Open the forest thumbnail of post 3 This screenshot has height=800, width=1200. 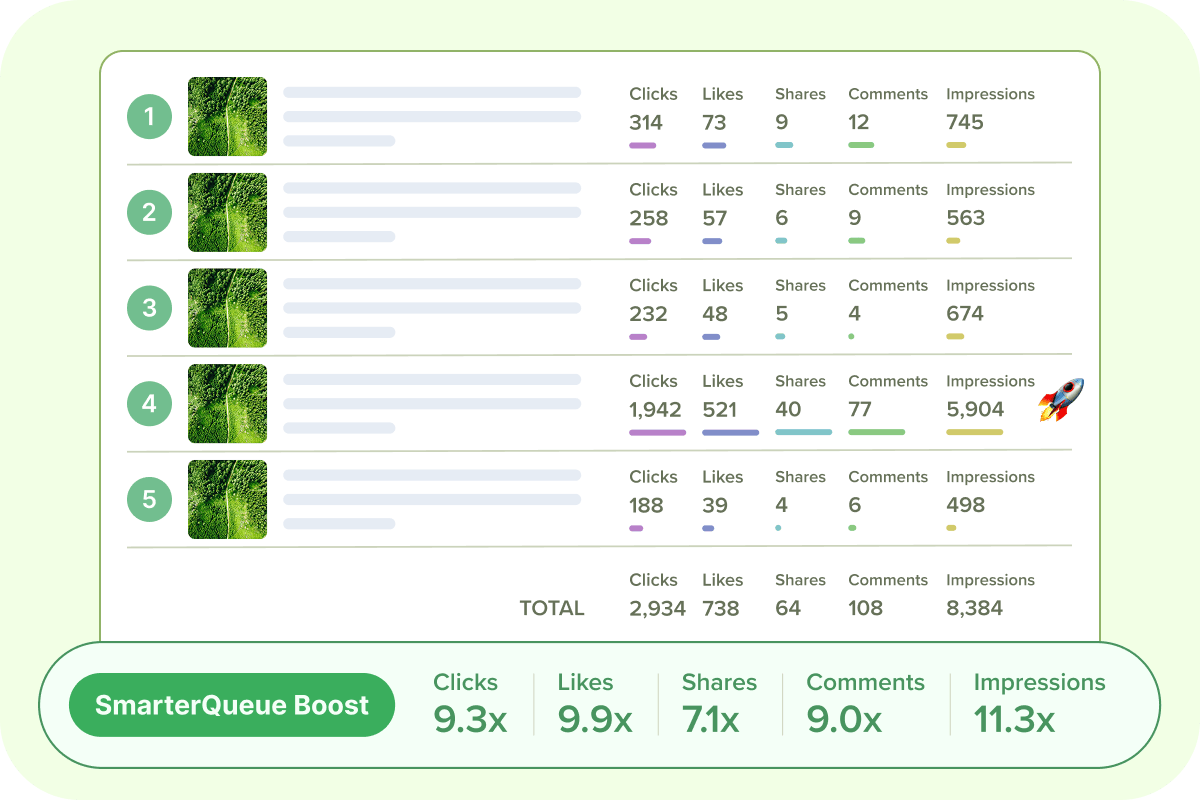tap(228, 308)
